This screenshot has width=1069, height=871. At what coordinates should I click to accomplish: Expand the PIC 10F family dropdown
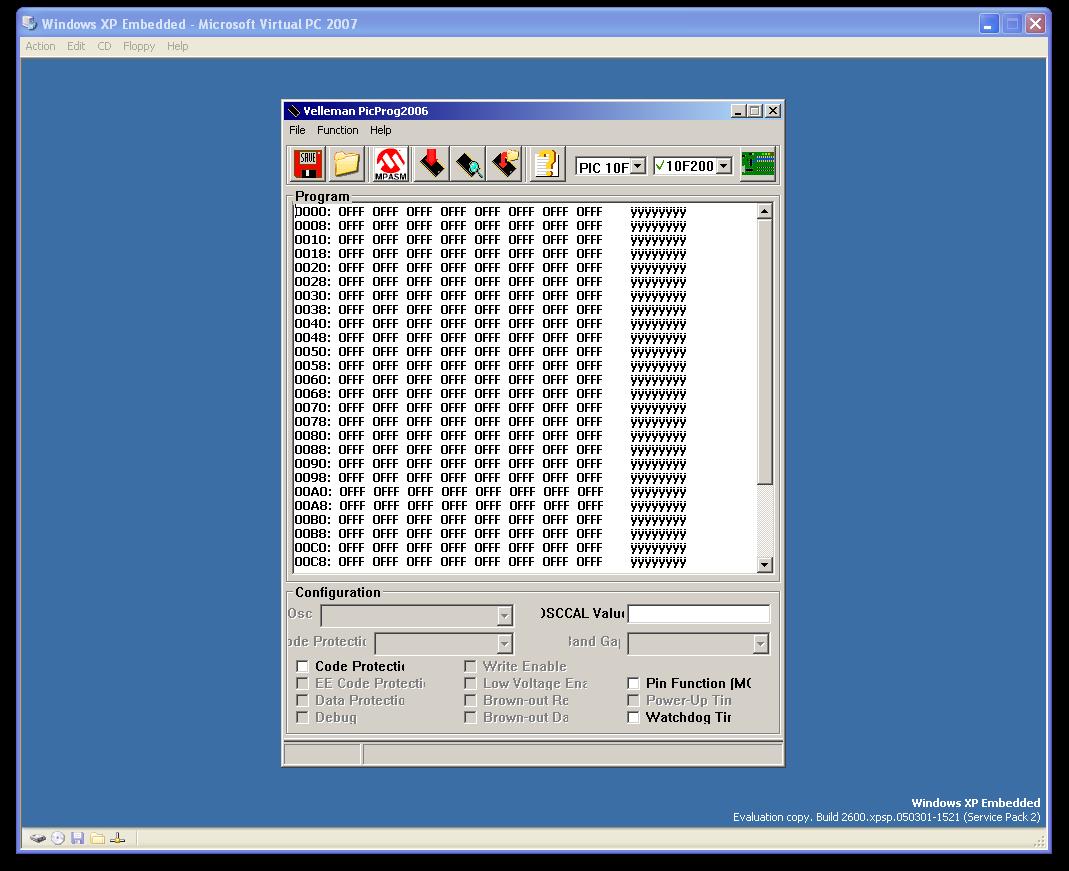click(637, 166)
